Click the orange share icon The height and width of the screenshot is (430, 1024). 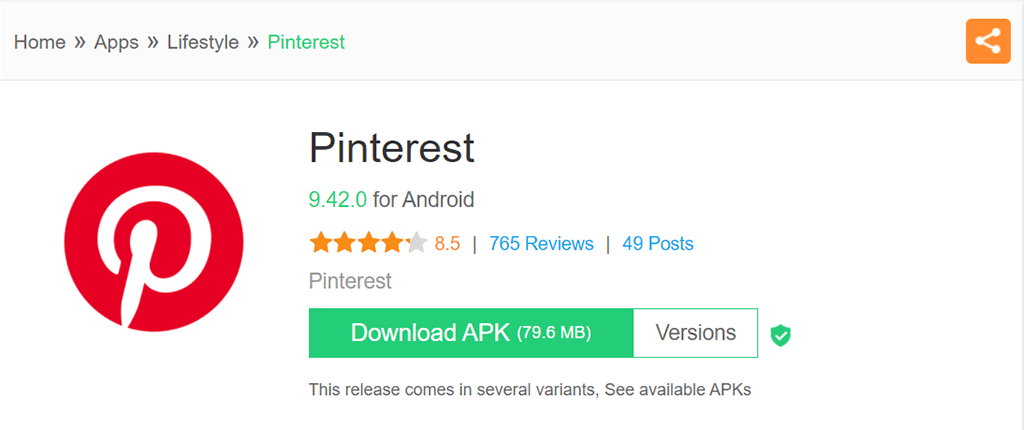click(x=987, y=41)
